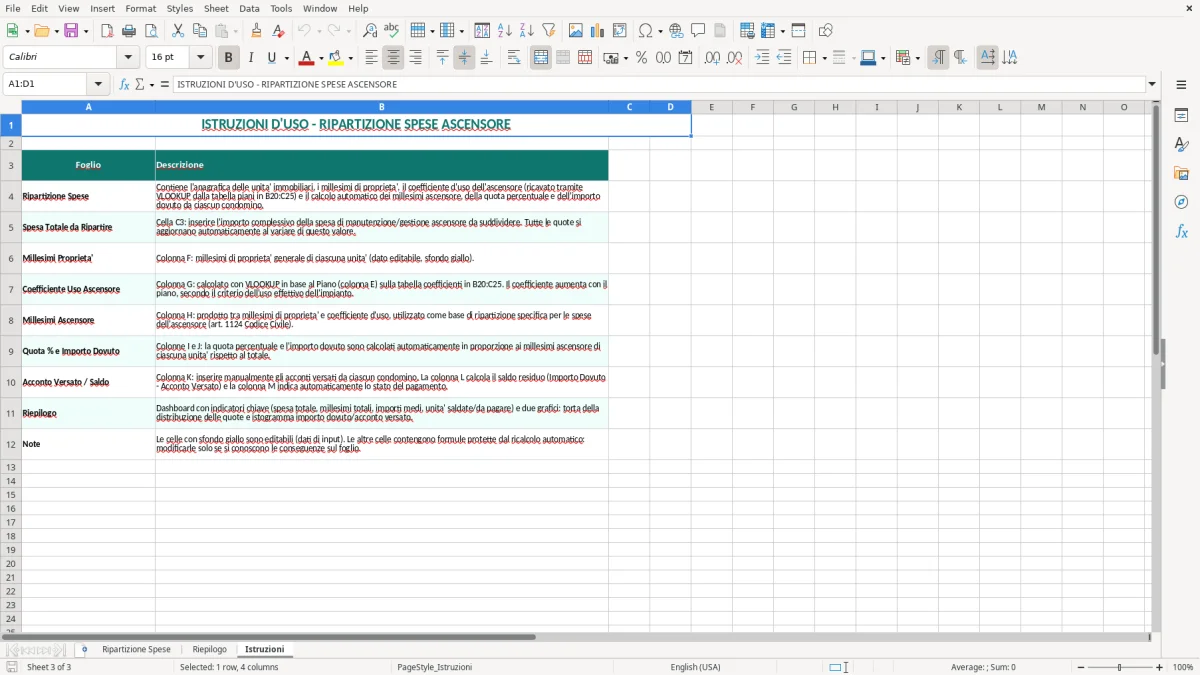This screenshot has width=1200, height=675.
Task: Toggle Wrap Text
Action: pos(514,58)
